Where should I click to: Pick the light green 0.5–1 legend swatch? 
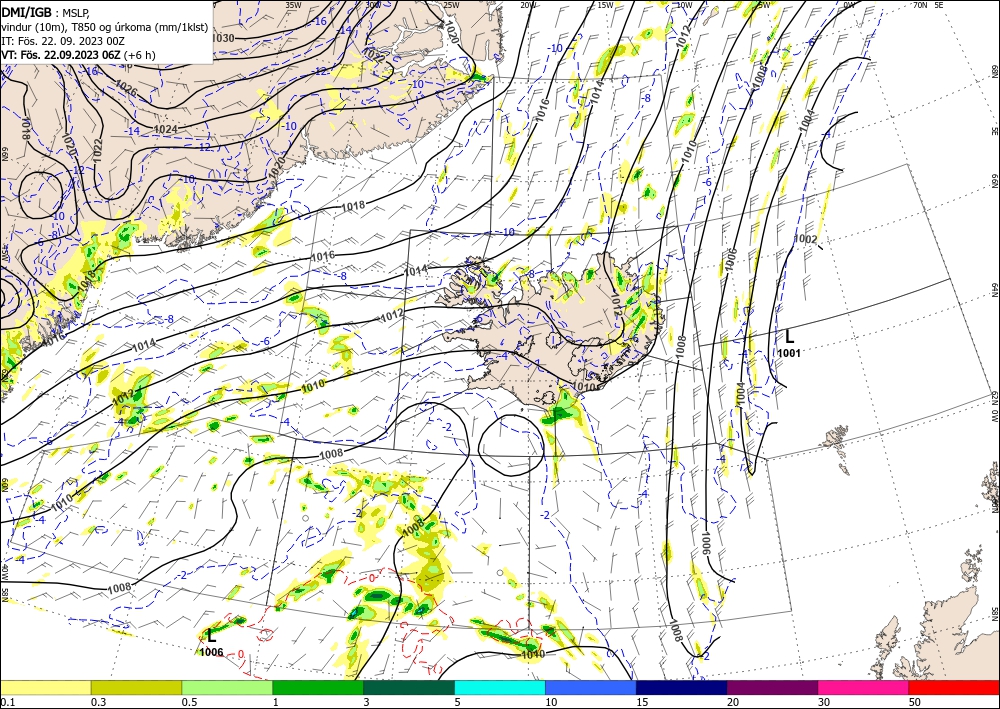pyautogui.click(x=227, y=687)
